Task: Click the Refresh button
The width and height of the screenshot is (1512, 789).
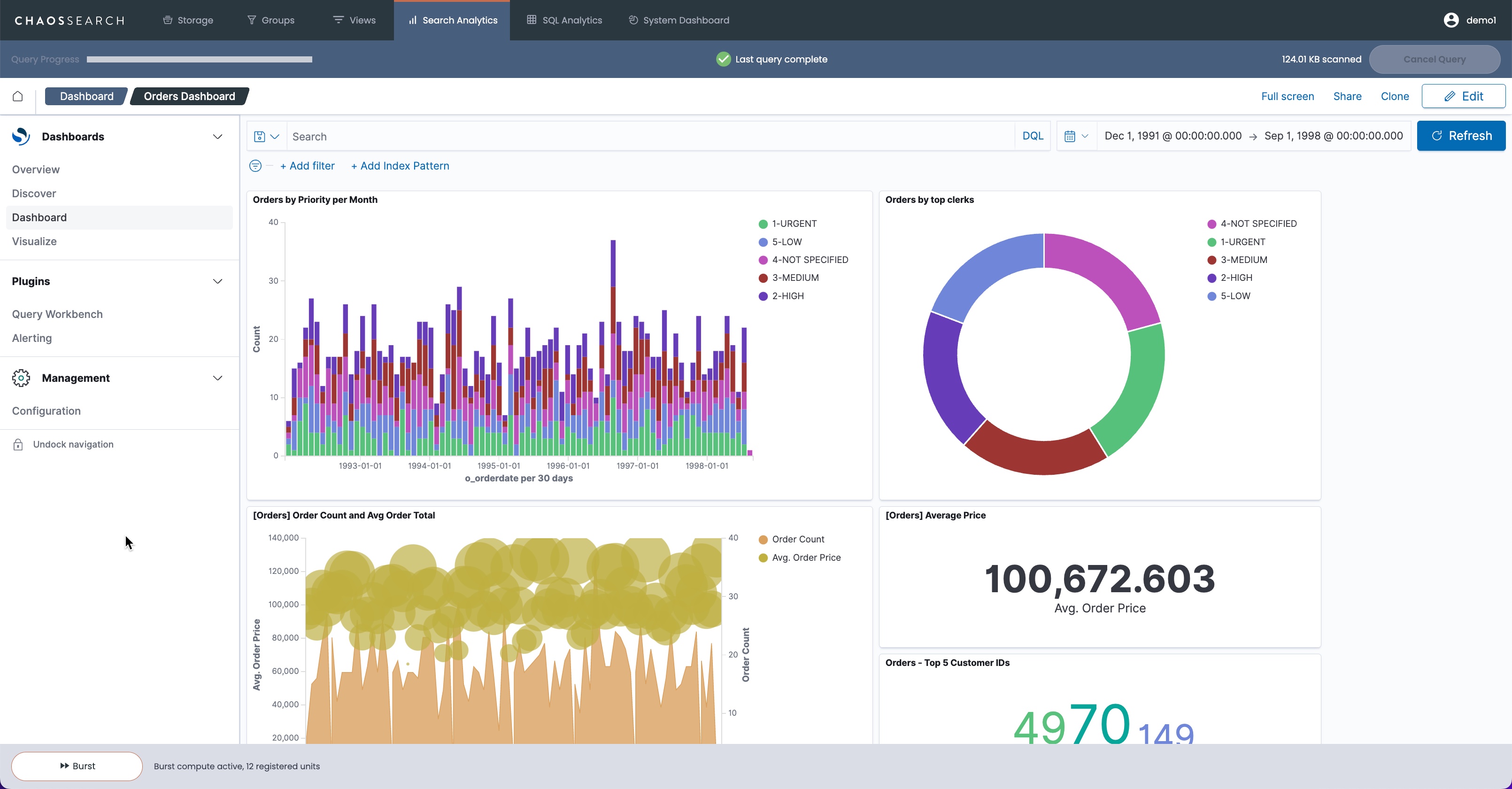Action: coord(1461,136)
